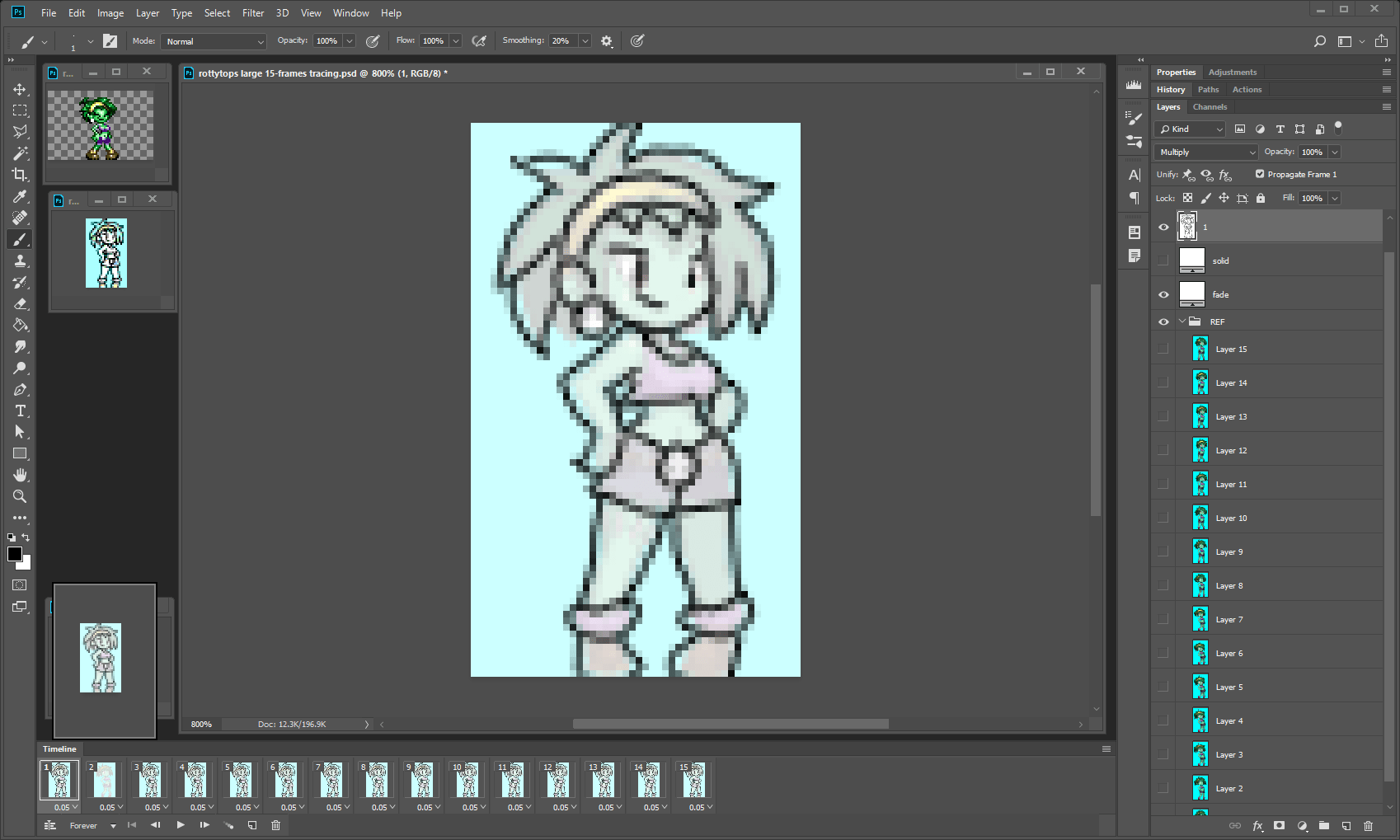
Task: Toggle the Propagate Frame 1 checkbox
Action: tap(1260, 174)
